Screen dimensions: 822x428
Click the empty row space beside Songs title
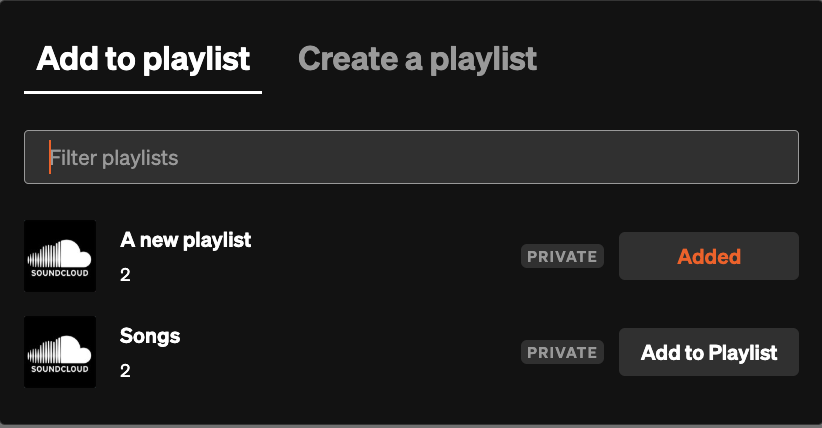click(350, 352)
